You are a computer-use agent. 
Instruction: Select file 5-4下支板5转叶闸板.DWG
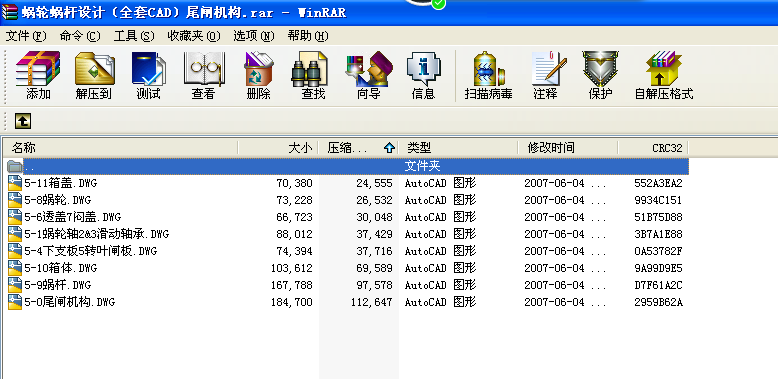[x=91, y=251]
